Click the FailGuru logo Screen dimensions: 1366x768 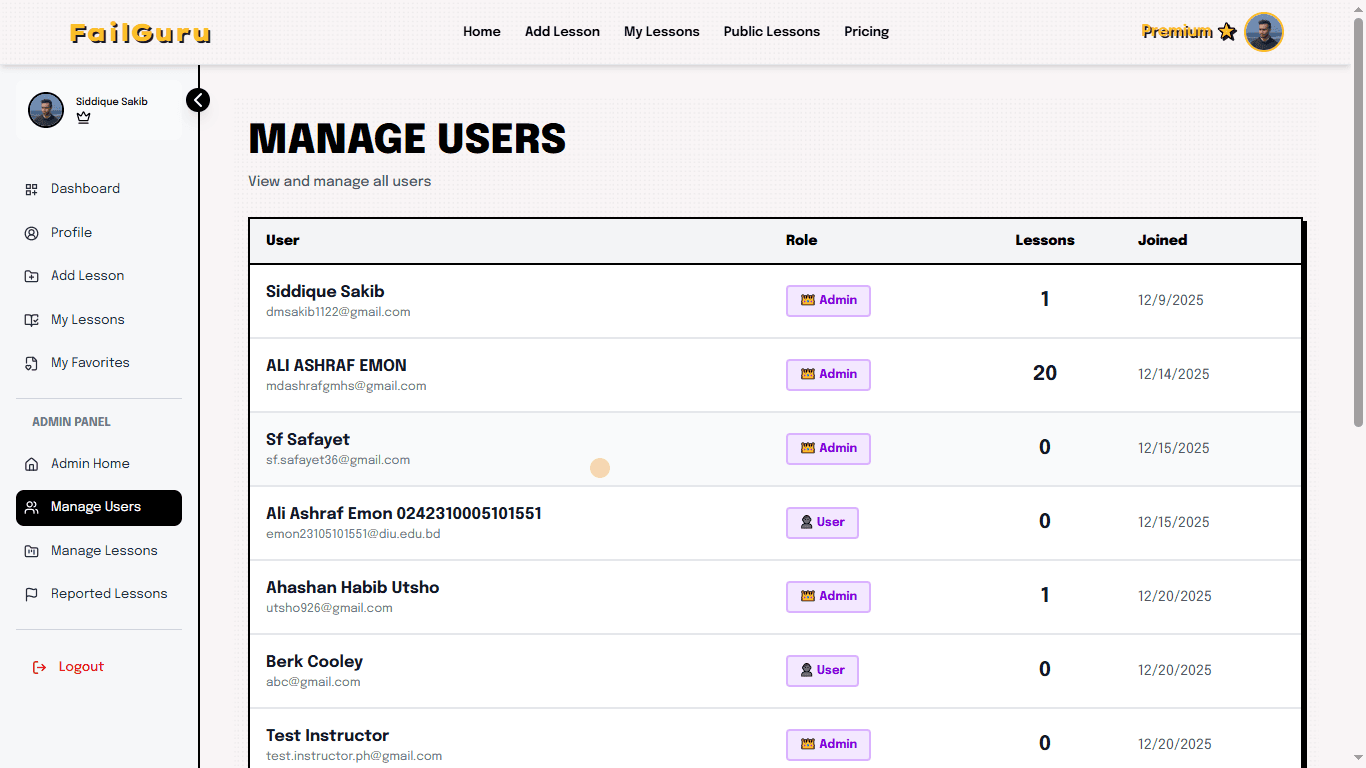pyautogui.click(x=140, y=33)
